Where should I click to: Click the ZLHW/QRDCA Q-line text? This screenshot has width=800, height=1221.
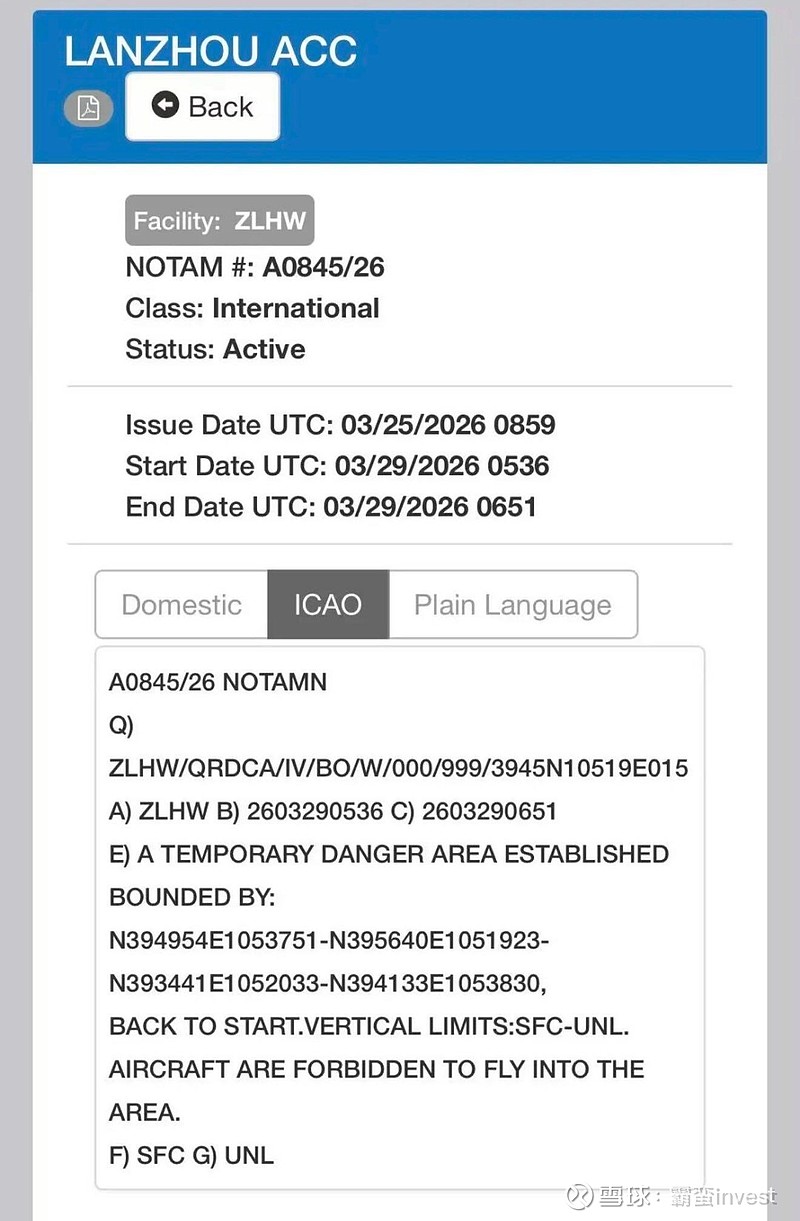click(398, 768)
